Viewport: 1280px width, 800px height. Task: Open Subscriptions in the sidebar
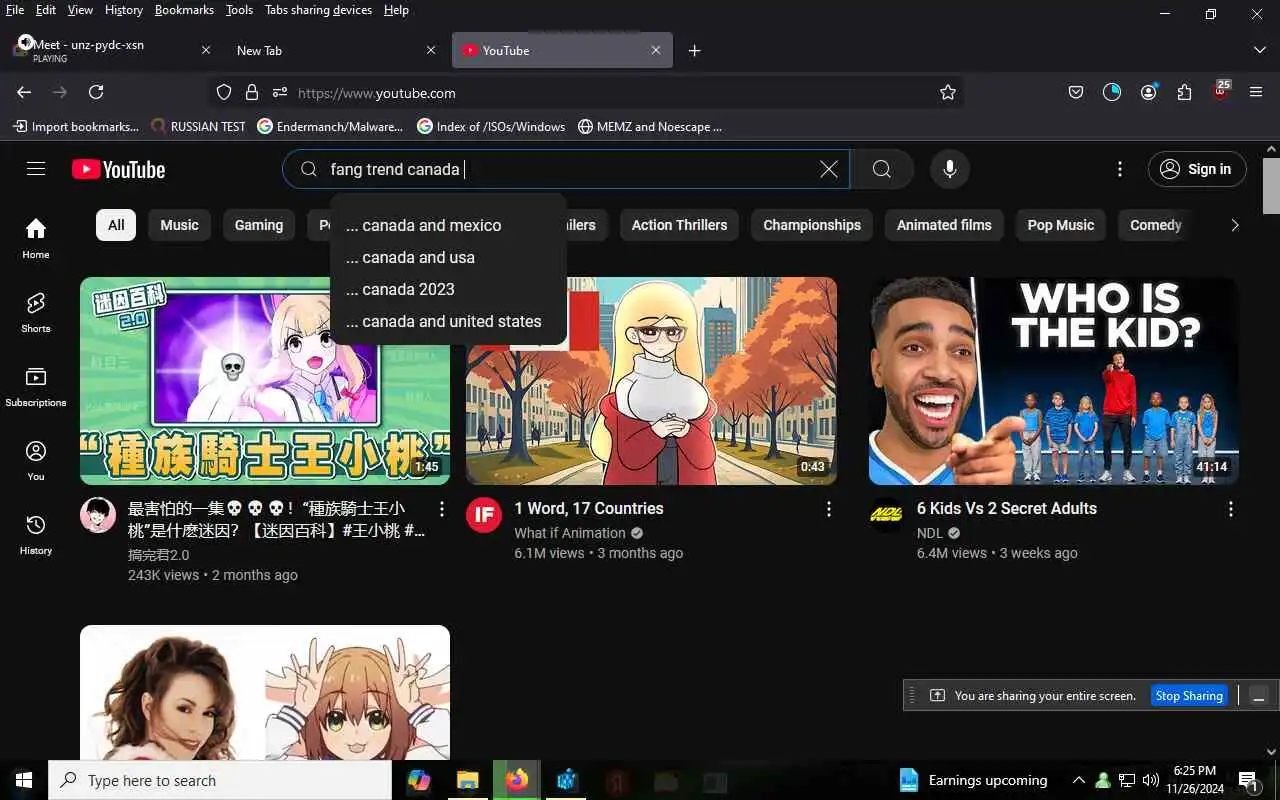(36, 386)
